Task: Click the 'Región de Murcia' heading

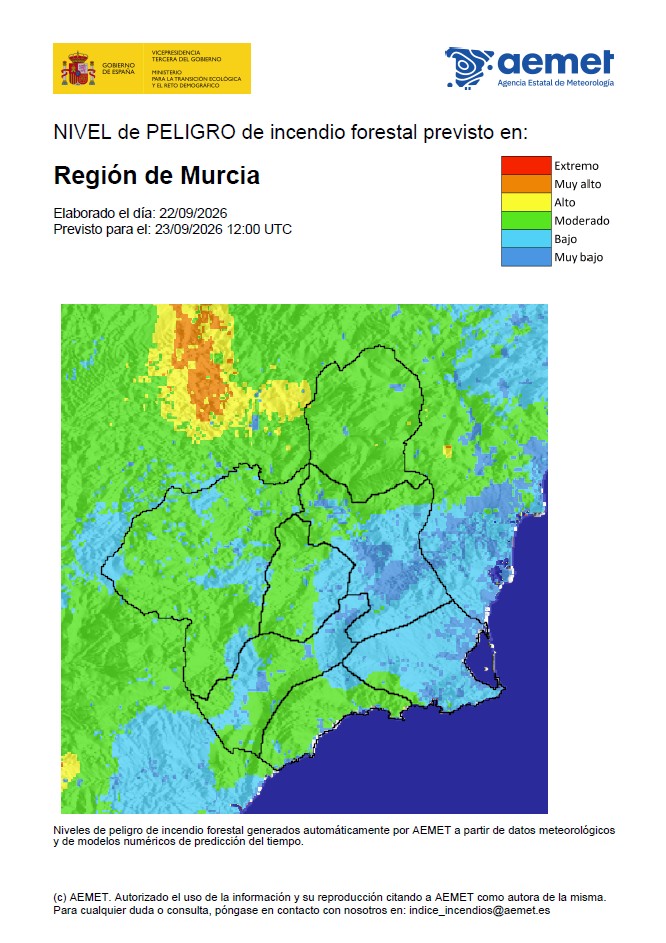Action: pos(156,176)
